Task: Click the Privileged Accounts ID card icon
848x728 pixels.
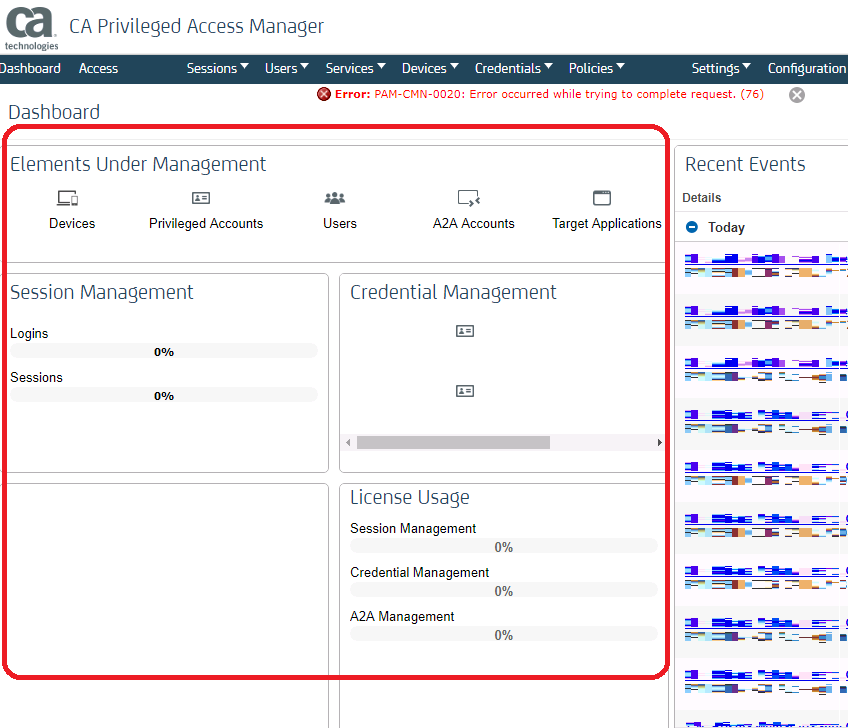Action: click(x=201, y=198)
